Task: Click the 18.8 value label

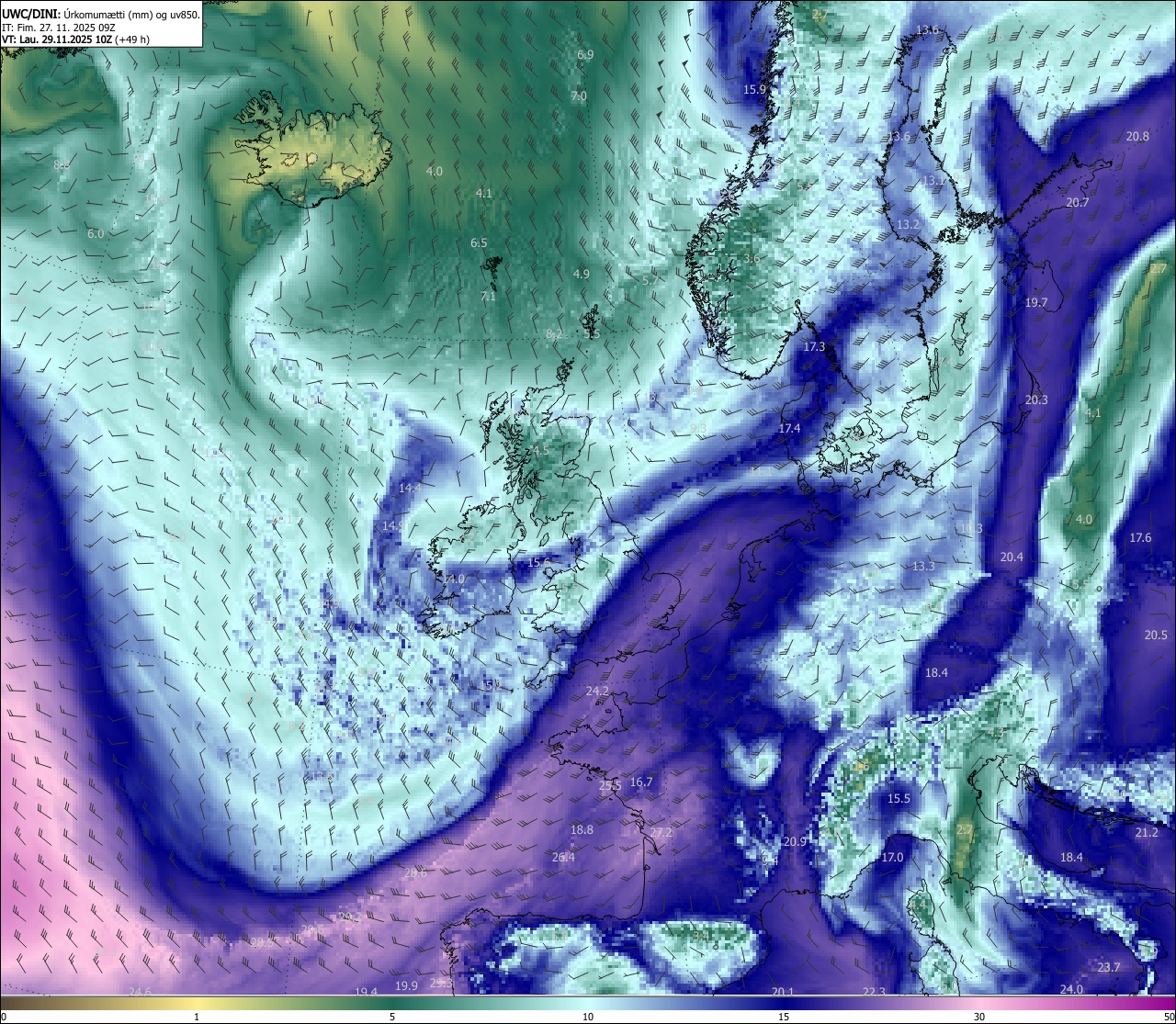Action: tap(582, 829)
